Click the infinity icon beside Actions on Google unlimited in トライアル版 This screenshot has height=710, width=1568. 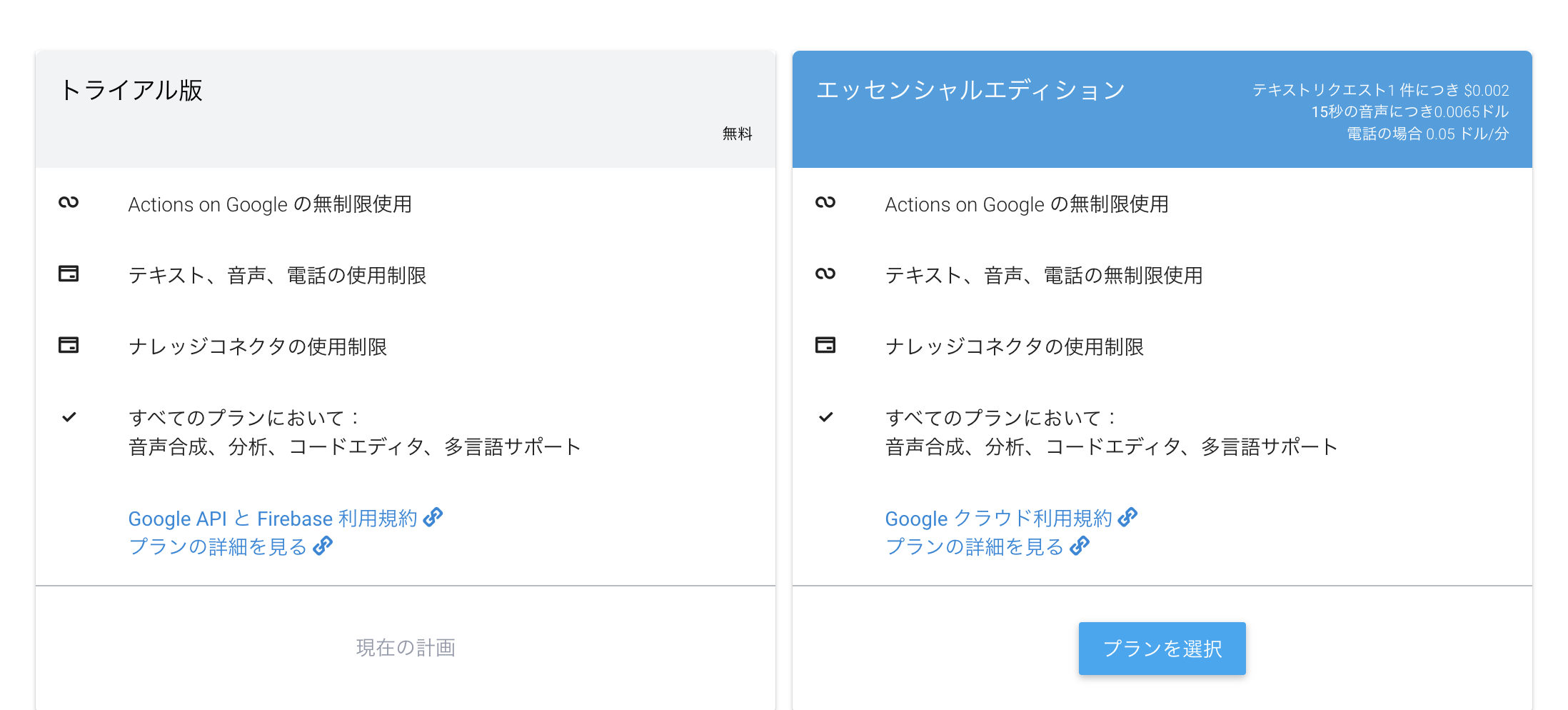point(68,203)
